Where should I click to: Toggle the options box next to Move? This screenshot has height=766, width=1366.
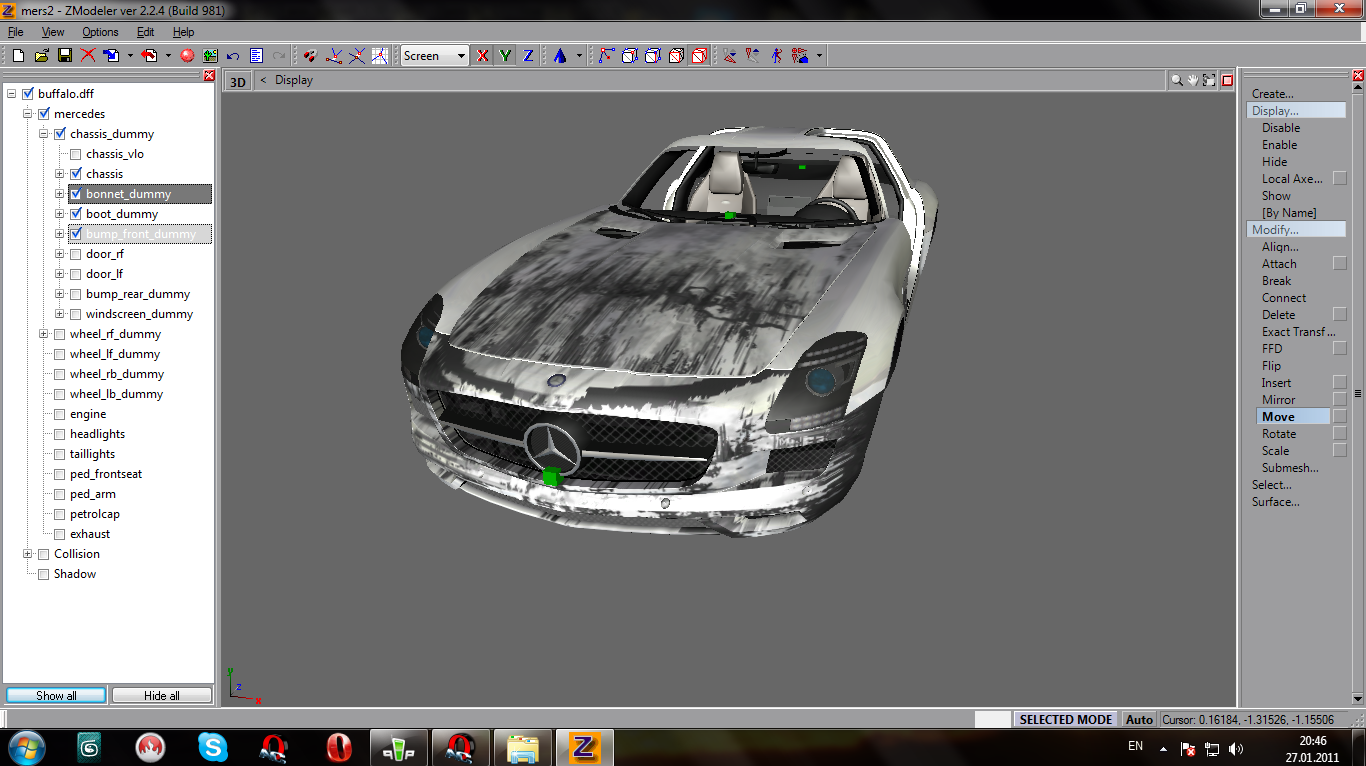(1340, 416)
